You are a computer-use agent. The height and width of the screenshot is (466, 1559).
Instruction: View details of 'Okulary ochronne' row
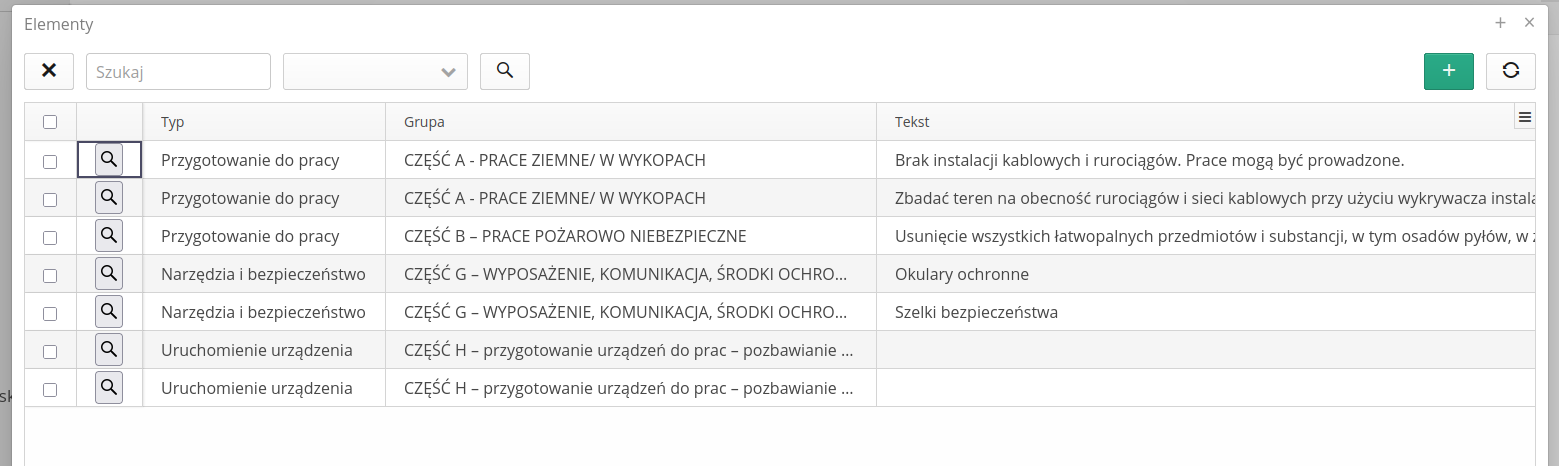click(x=109, y=274)
